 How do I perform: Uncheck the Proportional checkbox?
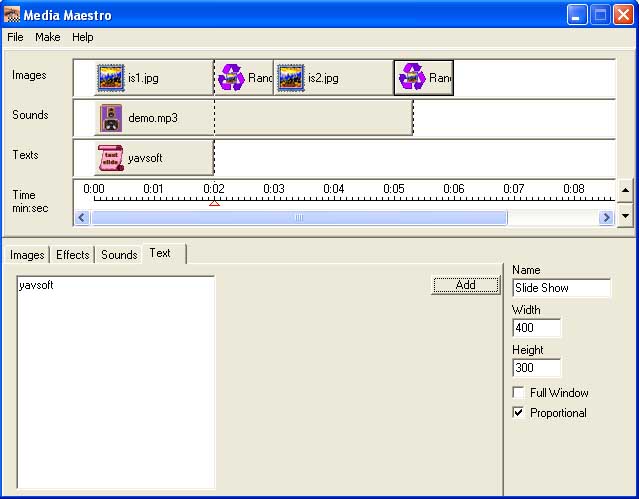[x=518, y=413]
